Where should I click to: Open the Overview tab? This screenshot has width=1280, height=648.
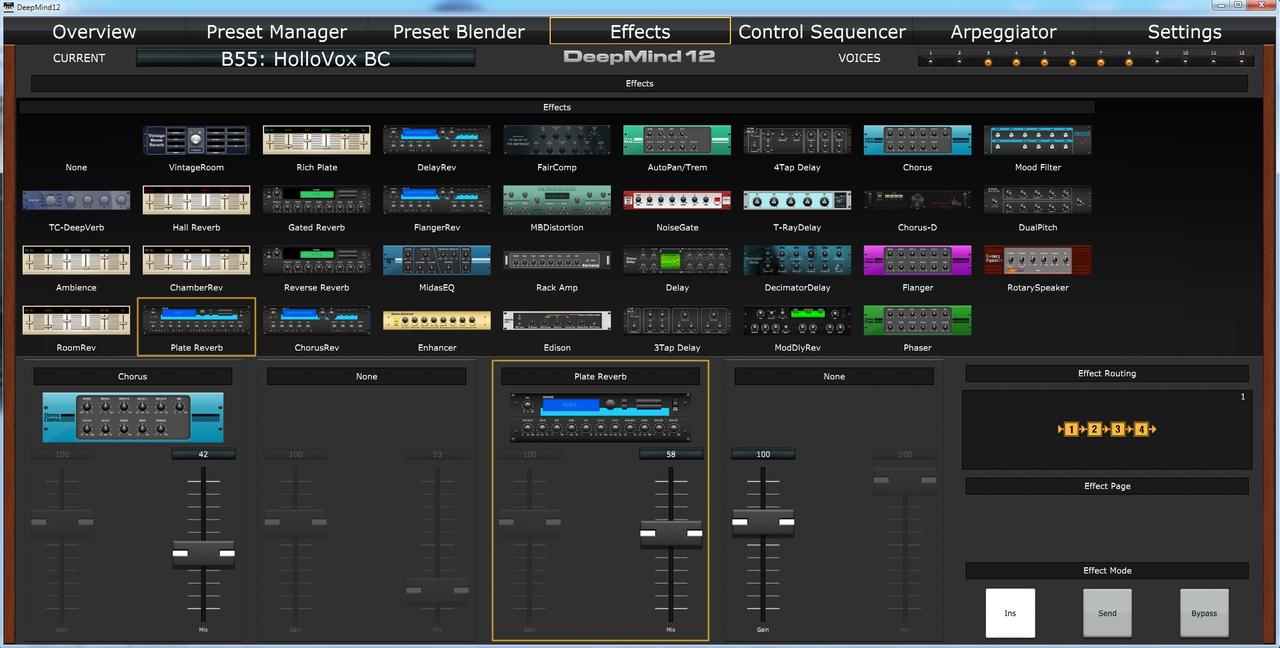point(94,31)
